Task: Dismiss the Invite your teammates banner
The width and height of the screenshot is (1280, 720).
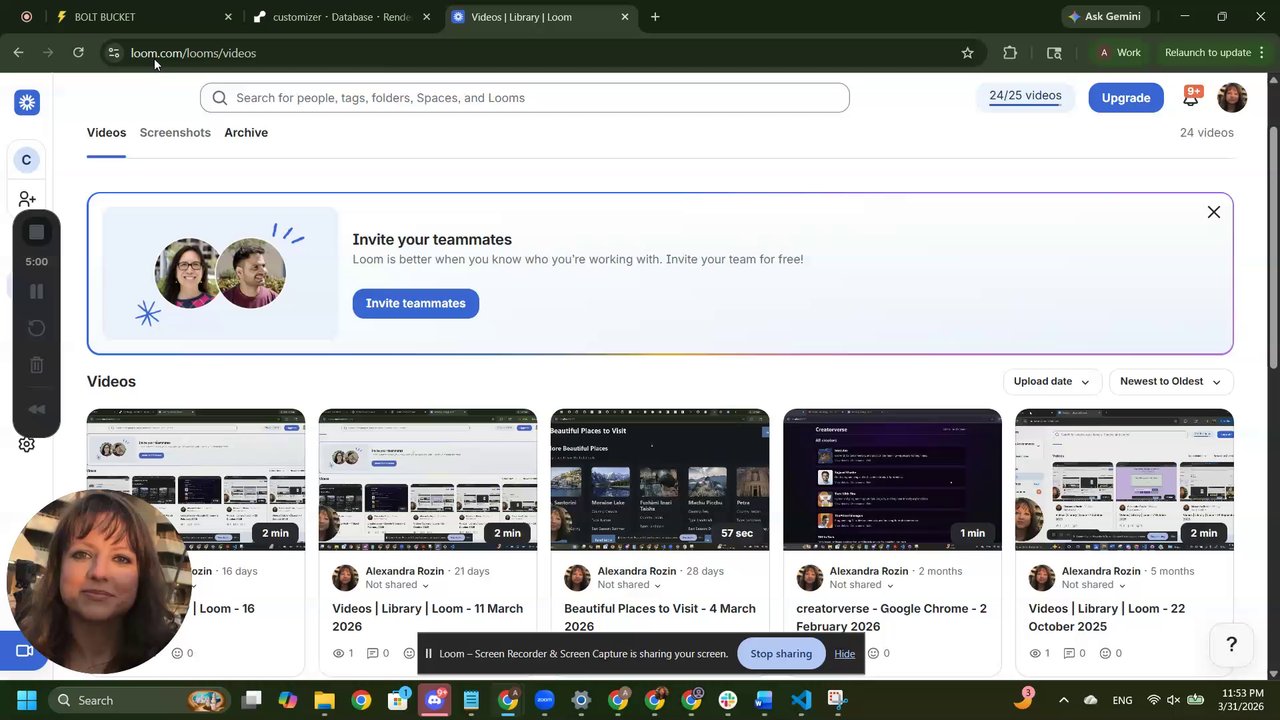Action: point(1214,212)
